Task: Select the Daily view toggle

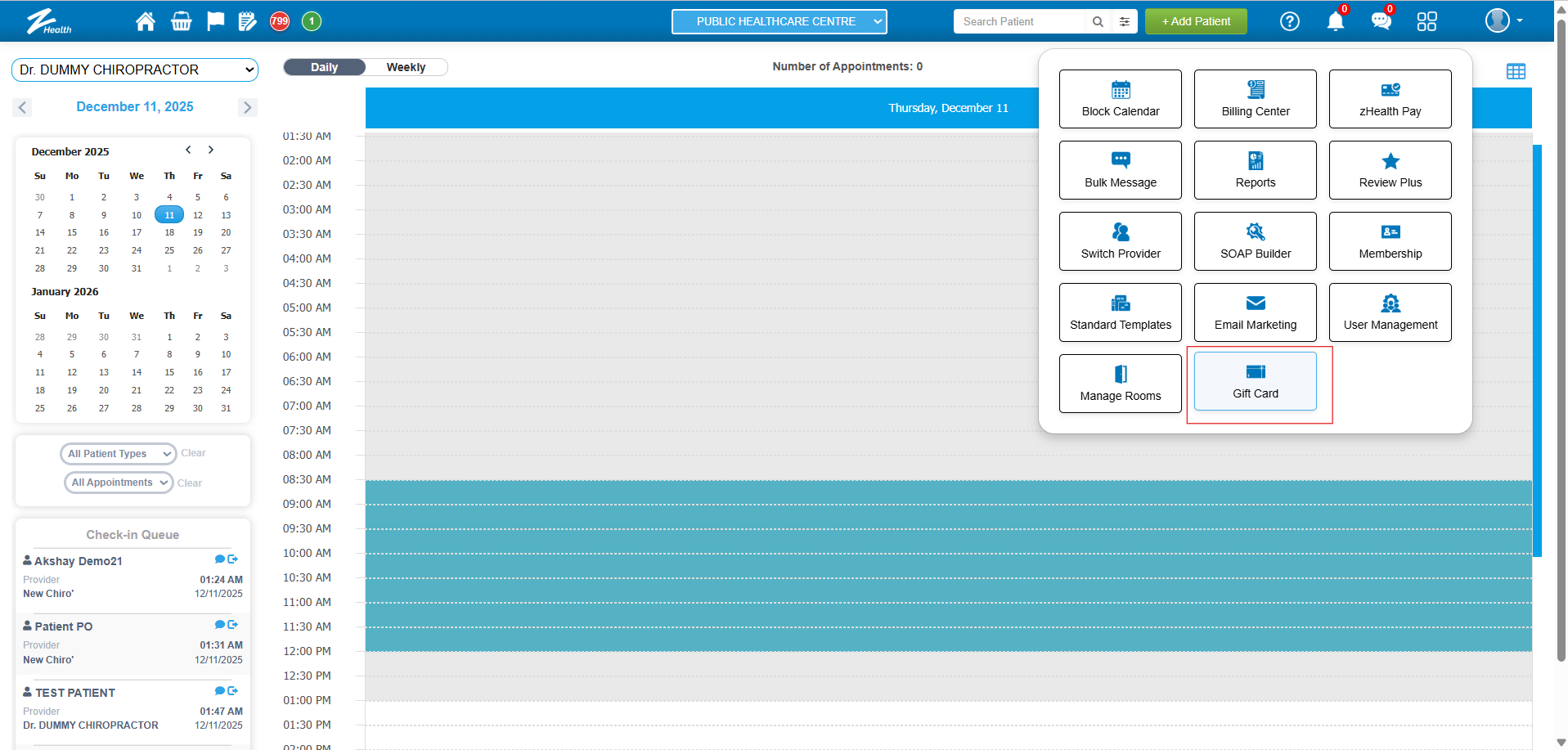Action: click(x=325, y=67)
